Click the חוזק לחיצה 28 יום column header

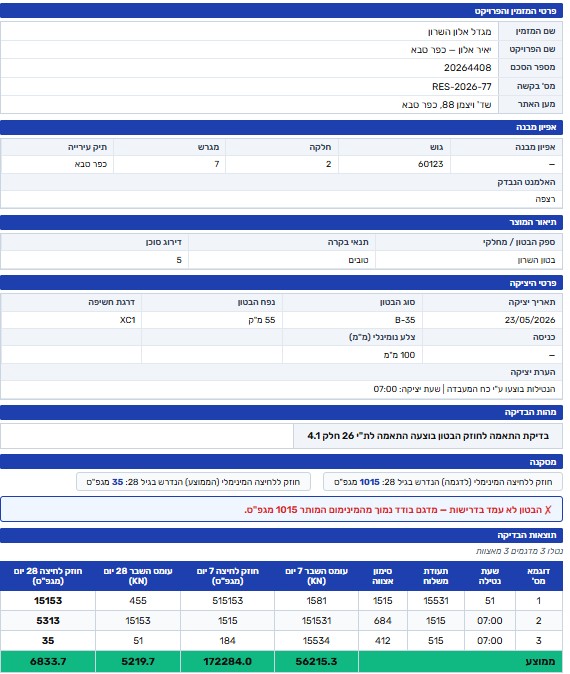[x=48, y=576]
